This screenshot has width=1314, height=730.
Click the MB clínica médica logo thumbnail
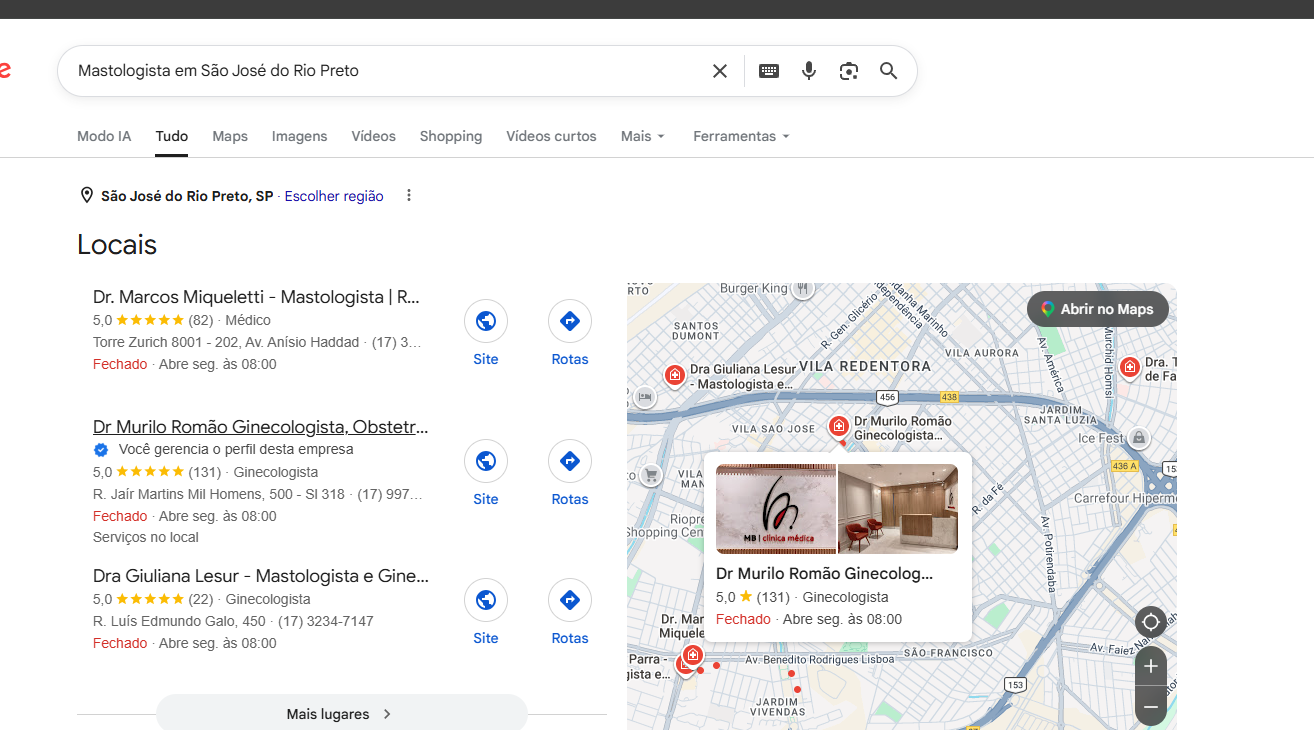pos(776,509)
